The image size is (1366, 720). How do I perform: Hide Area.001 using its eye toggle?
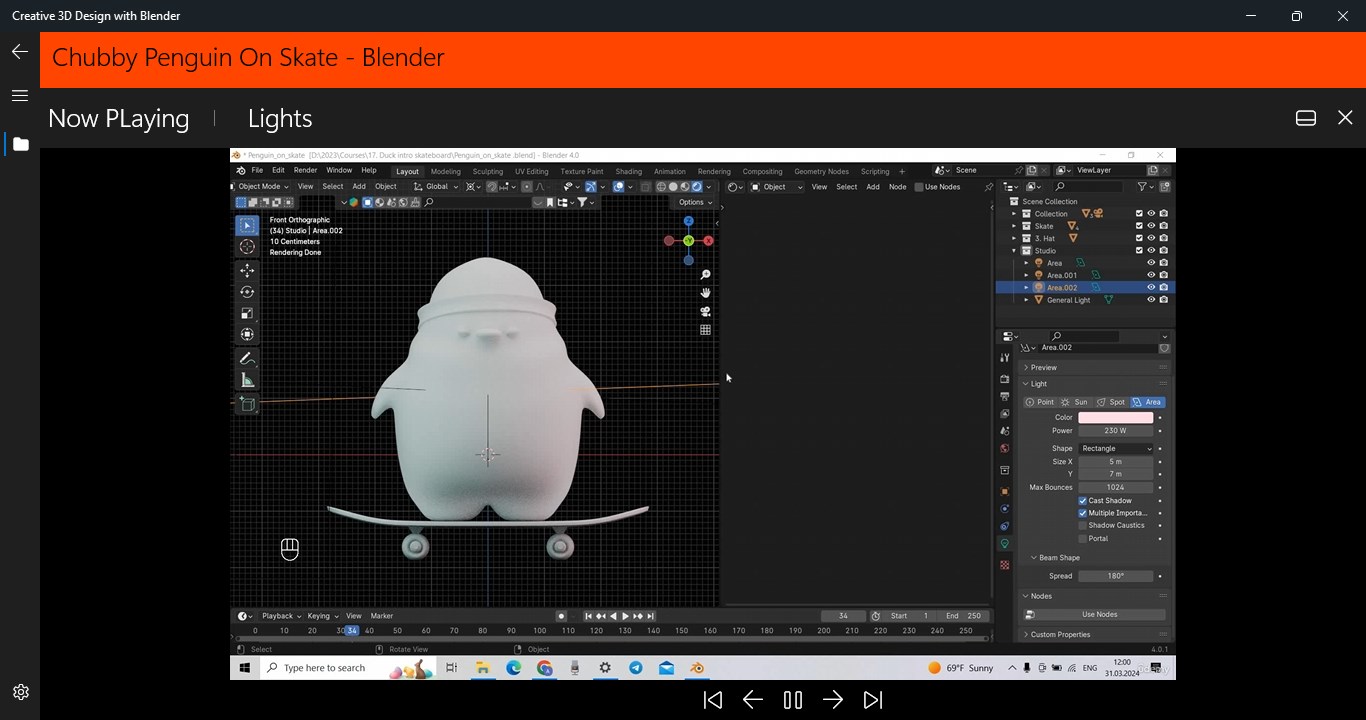1150,275
